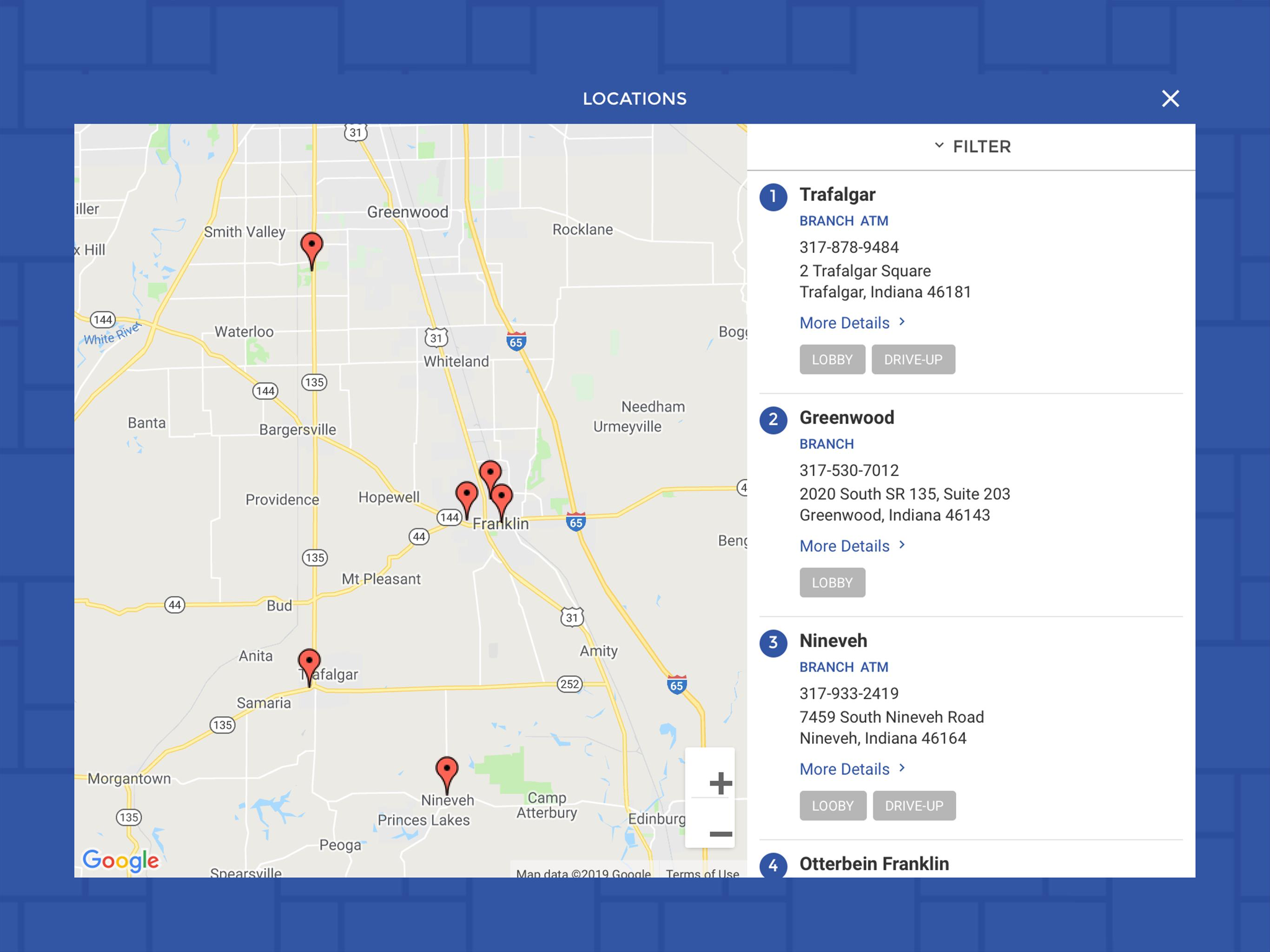
Task: Click the Bargersville label on the map
Action: tap(298, 430)
